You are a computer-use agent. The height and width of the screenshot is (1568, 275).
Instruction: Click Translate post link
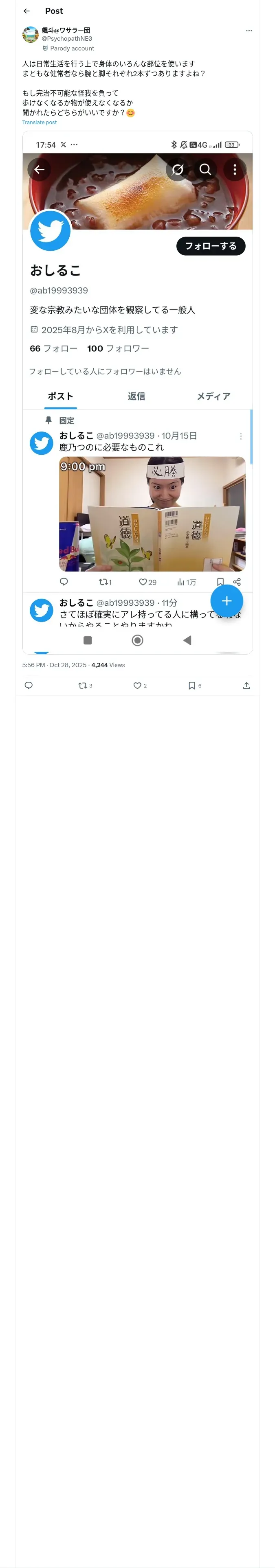tap(39, 123)
